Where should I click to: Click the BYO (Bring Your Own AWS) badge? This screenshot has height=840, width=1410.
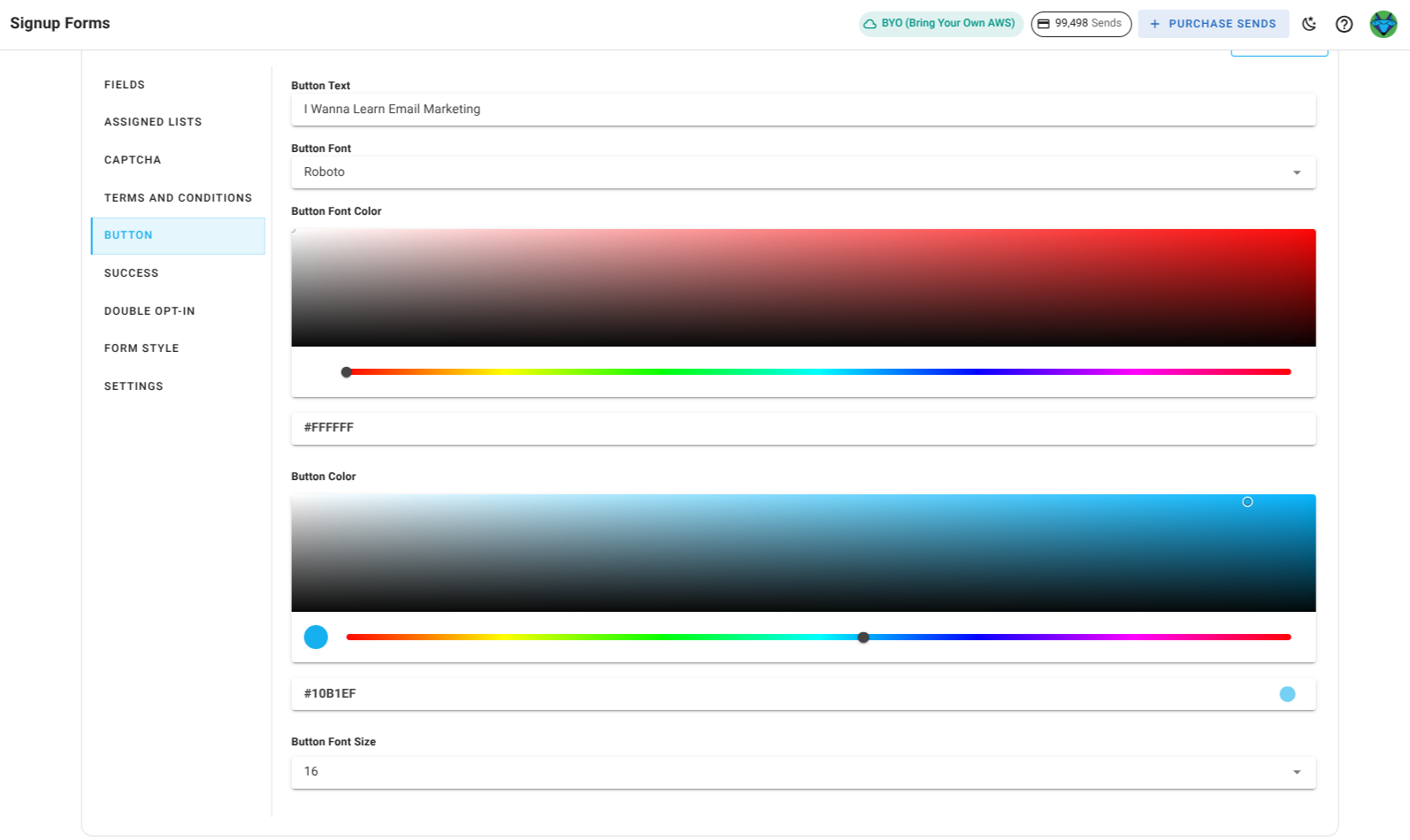point(940,24)
